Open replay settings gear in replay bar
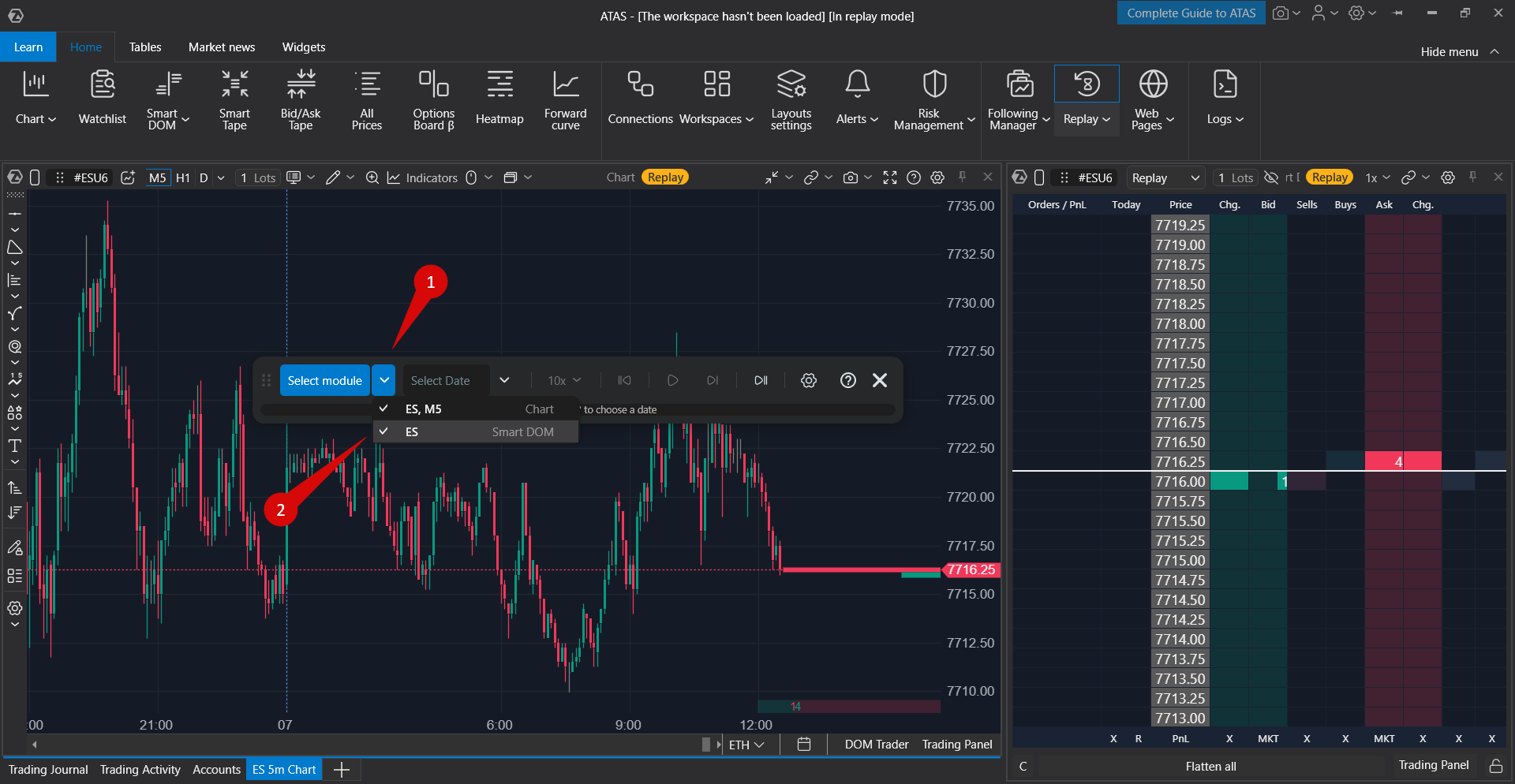Image resolution: width=1515 pixels, height=784 pixels. coord(809,380)
